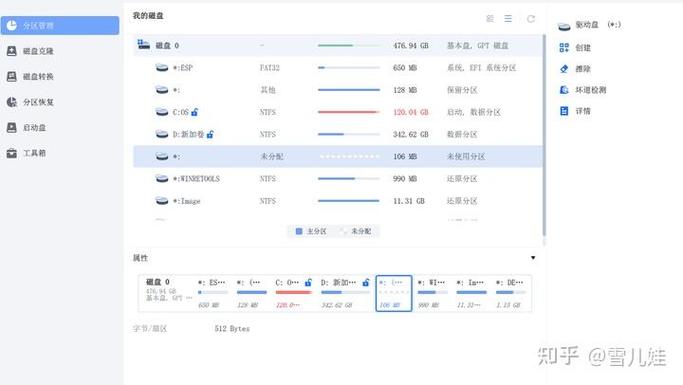Click the 创建 action label

point(583,47)
